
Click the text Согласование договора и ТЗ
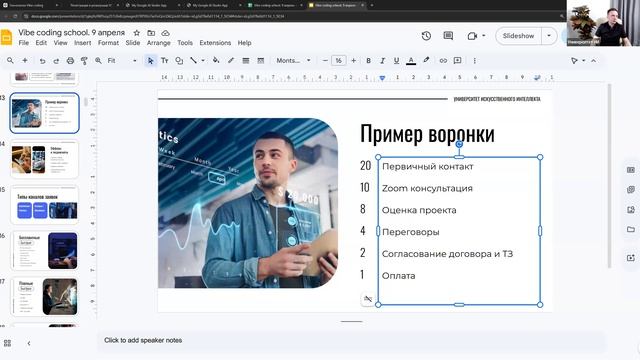[x=447, y=254]
